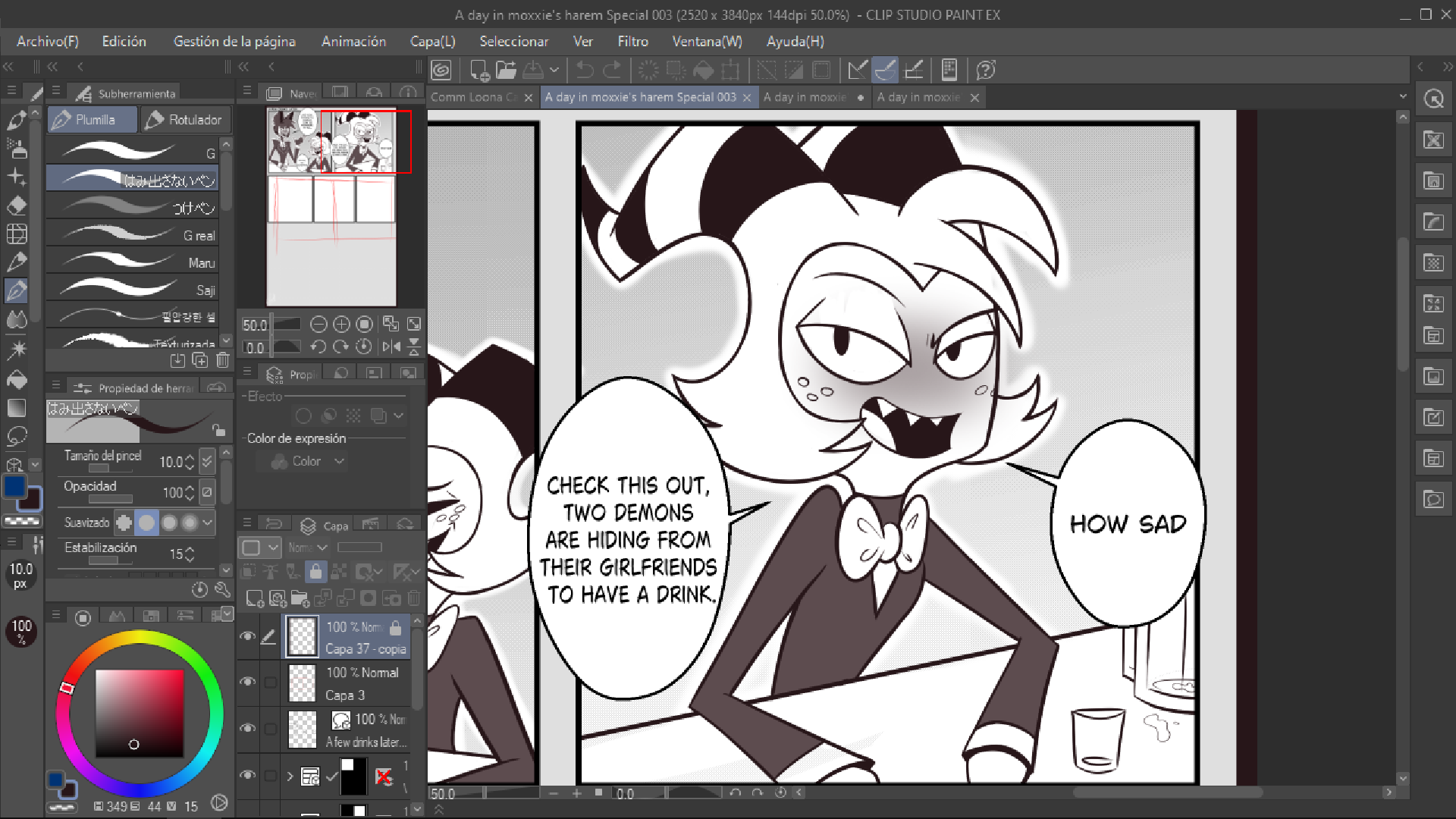
Task: Open Clip Studio support help icon
Action: click(986, 71)
